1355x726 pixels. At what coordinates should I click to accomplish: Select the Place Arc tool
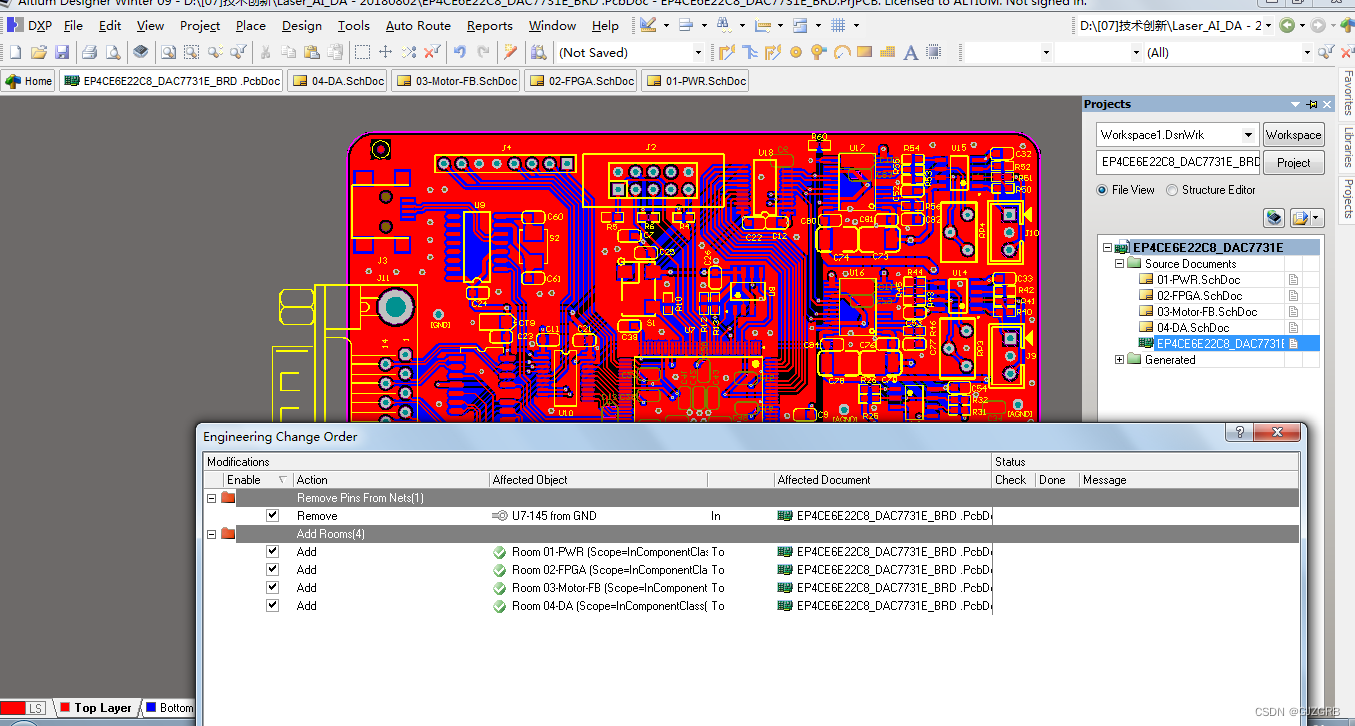pyautogui.click(x=842, y=52)
